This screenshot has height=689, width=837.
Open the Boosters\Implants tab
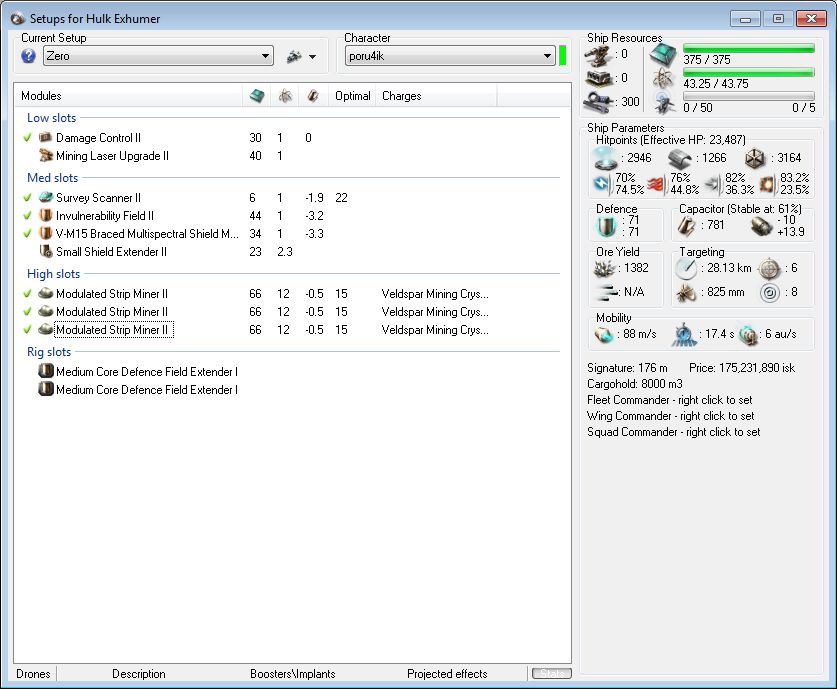(292, 674)
